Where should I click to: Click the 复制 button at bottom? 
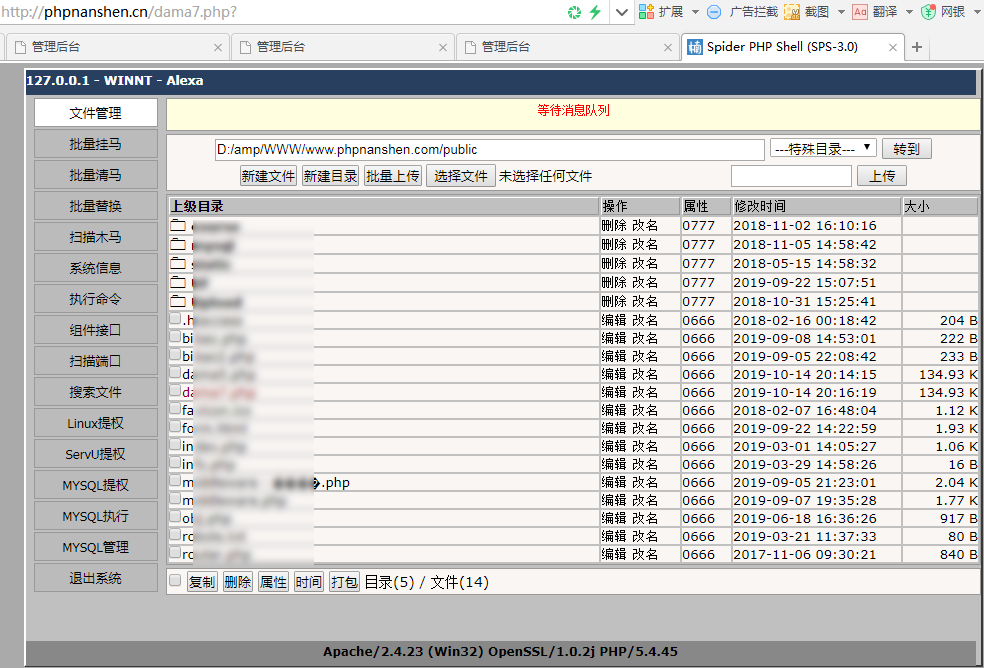(201, 582)
